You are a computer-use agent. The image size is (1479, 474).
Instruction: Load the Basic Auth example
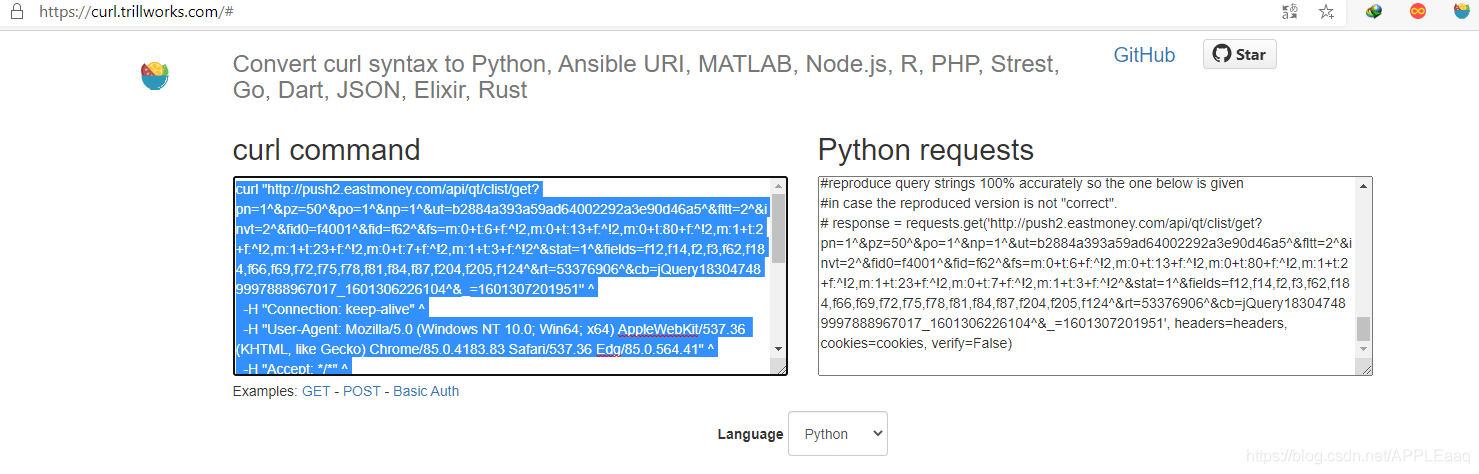pos(426,391)
